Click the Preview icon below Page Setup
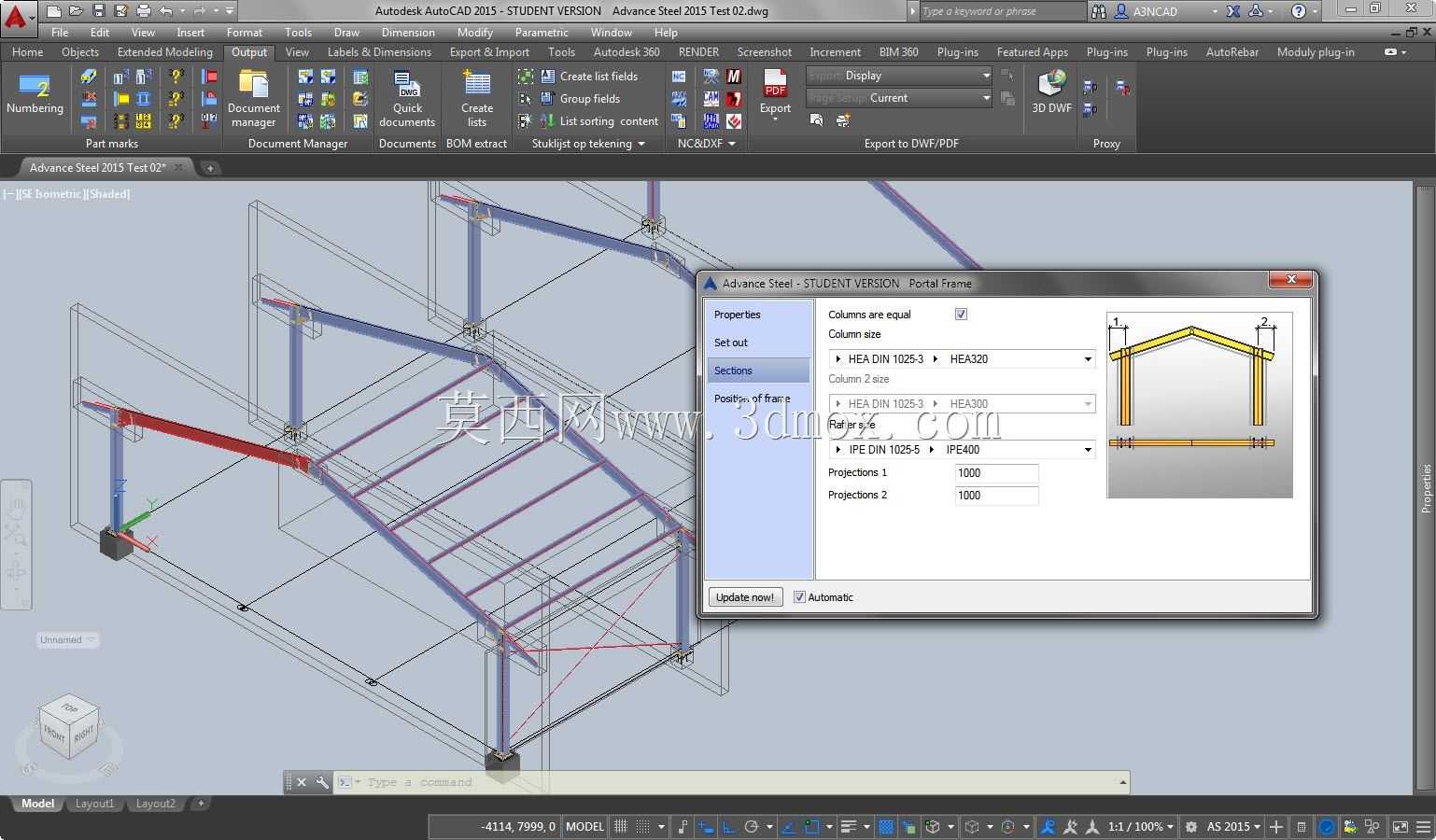The image size is (1436, 840). (x=817, y=120)
